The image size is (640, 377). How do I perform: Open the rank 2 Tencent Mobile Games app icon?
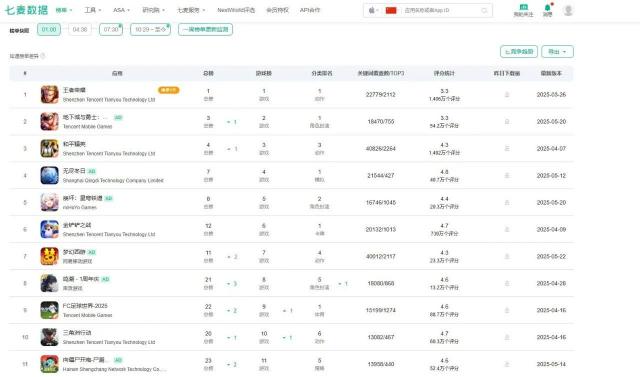coord(49,122)
